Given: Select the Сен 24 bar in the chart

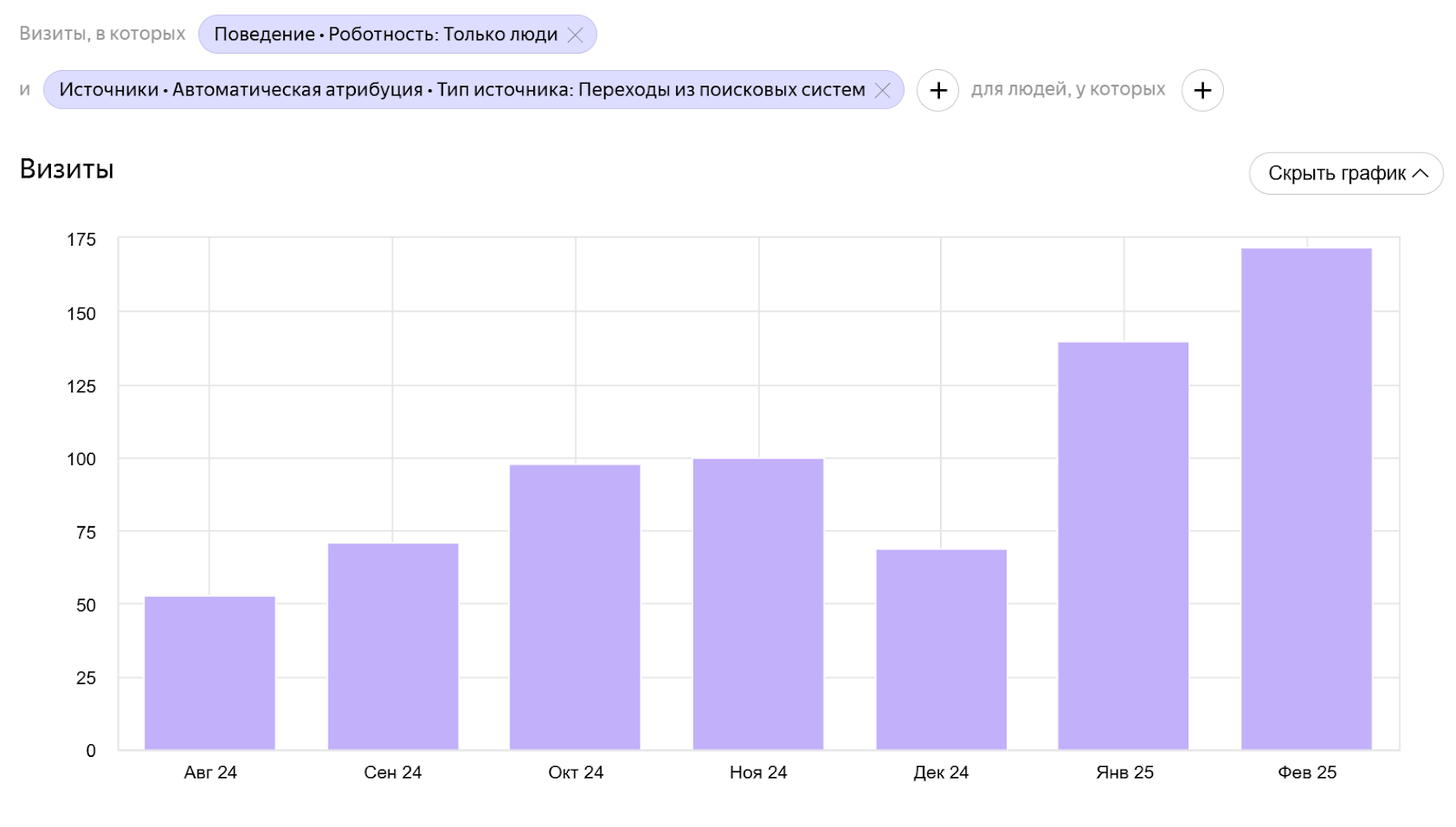Looking at the screenshot, I should 393,646.
